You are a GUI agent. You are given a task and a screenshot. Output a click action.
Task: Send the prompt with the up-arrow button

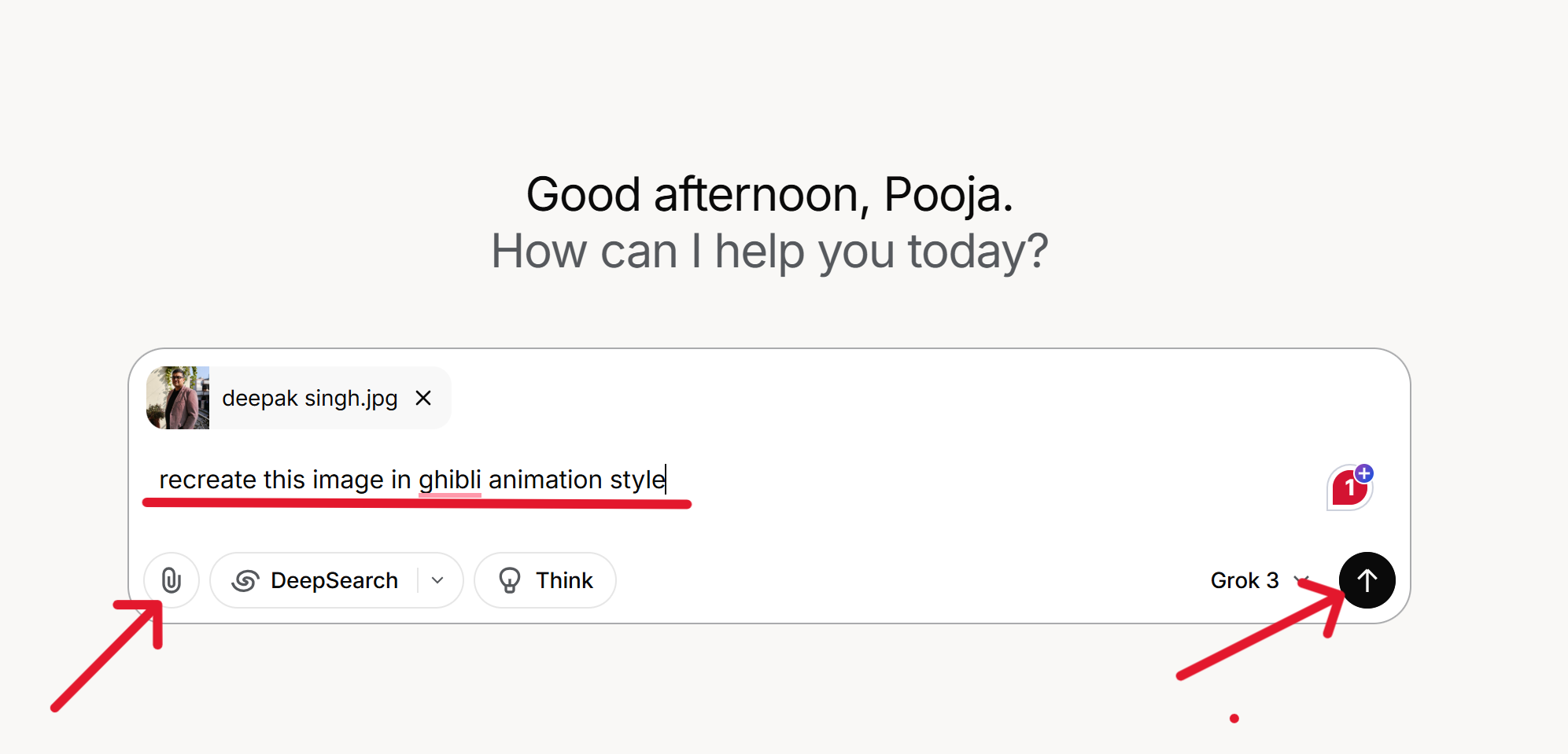coord(1367,580)
